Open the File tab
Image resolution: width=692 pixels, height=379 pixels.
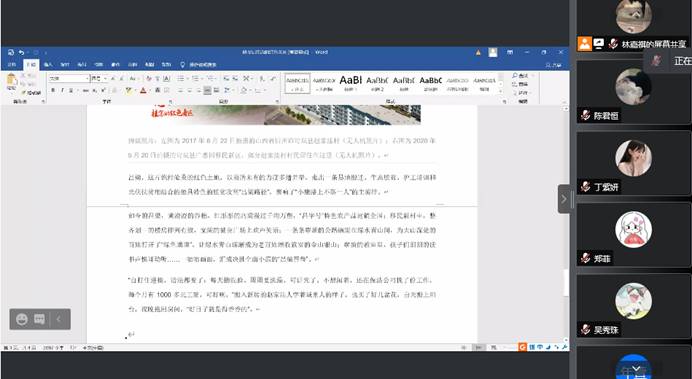pyautogui.click(x=12, y=64)
